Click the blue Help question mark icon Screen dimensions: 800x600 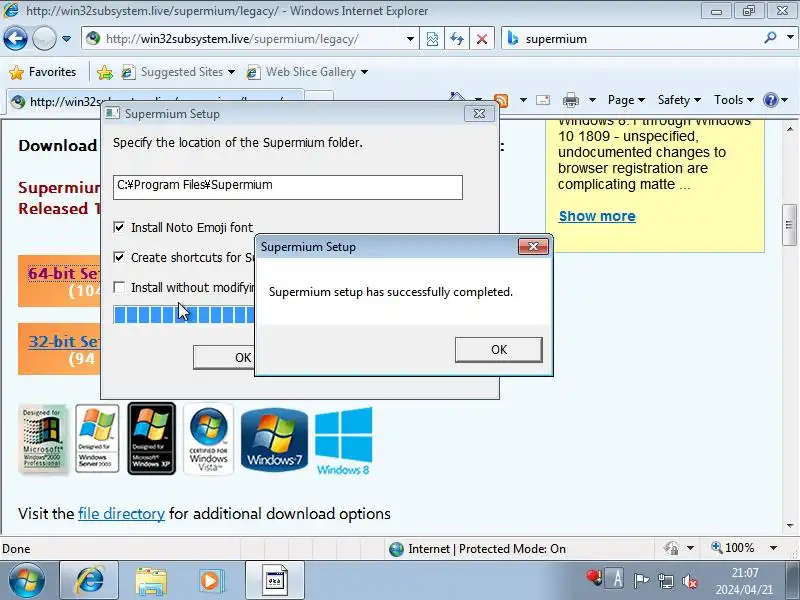(770, 100)
